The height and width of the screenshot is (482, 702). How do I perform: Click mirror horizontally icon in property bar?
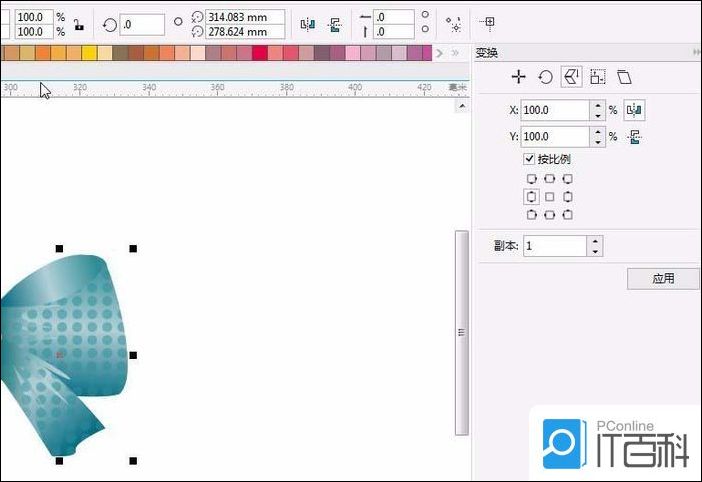[308, 24]
